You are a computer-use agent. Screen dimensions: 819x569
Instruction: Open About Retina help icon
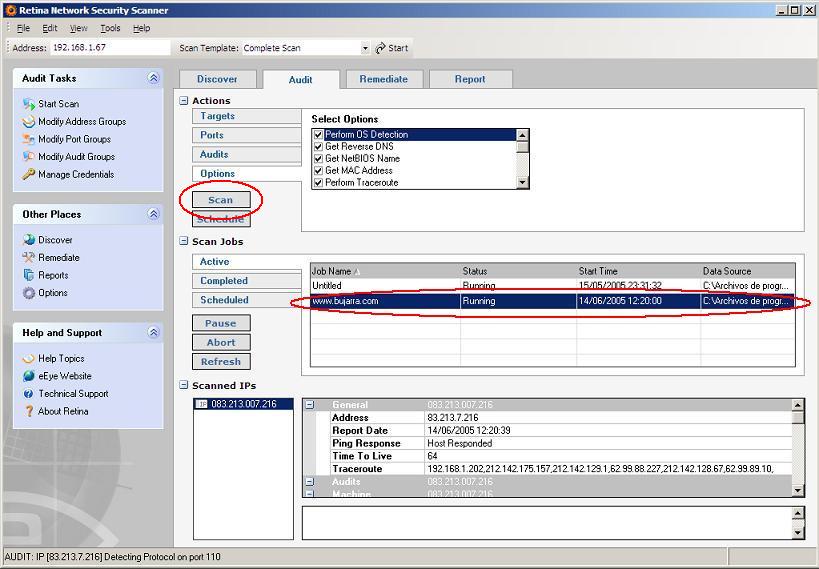[x=29, y=411]
